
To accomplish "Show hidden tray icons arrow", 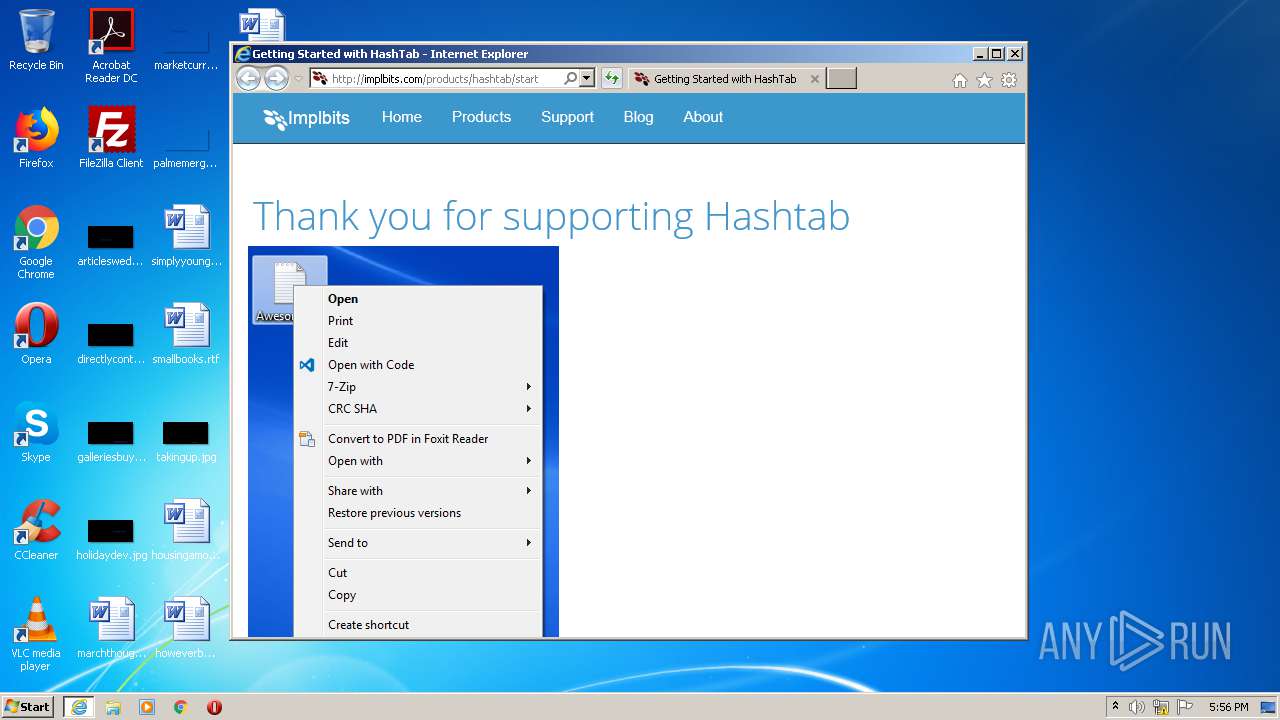I will tap(1115, 706).
